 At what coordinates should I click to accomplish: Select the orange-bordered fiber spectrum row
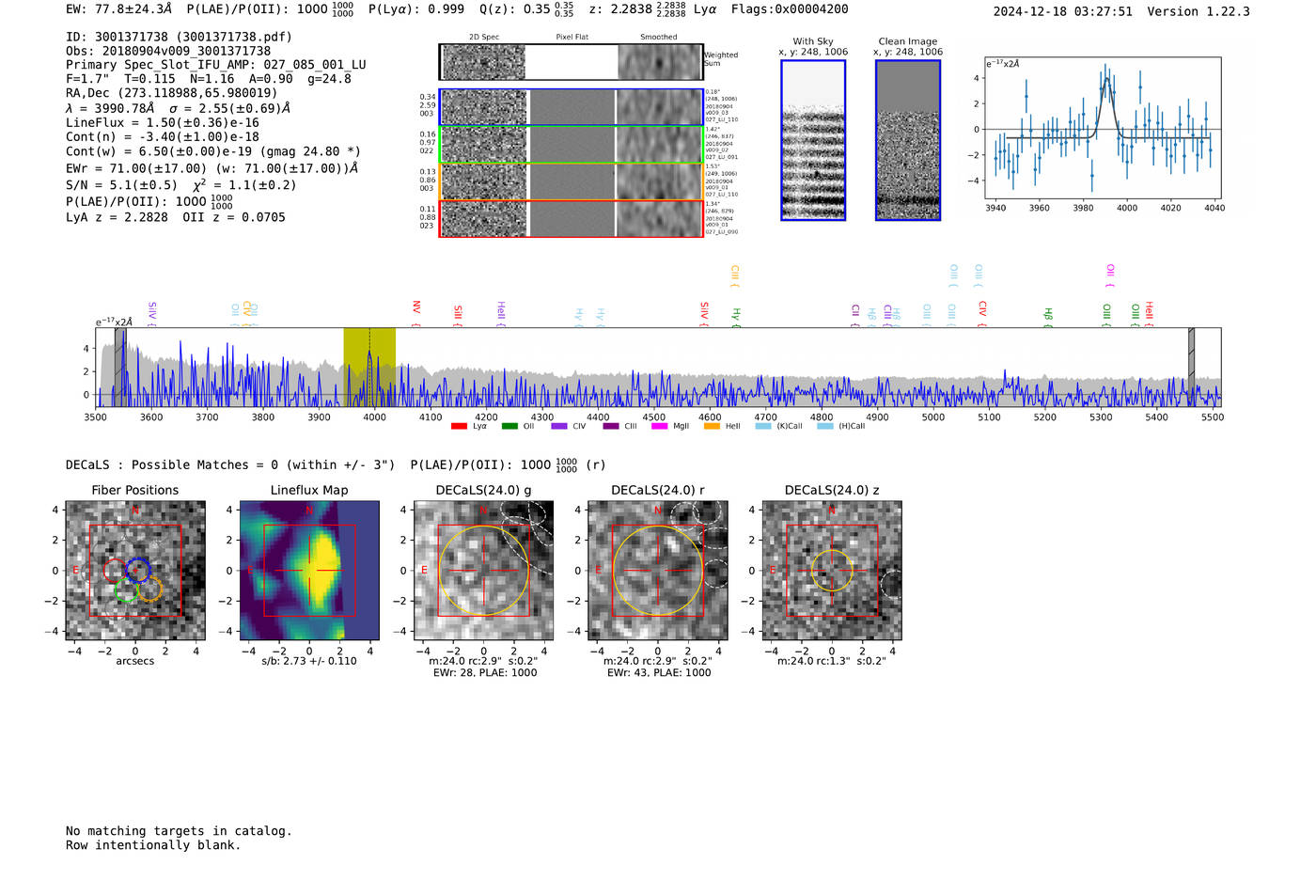pos(571,181)
